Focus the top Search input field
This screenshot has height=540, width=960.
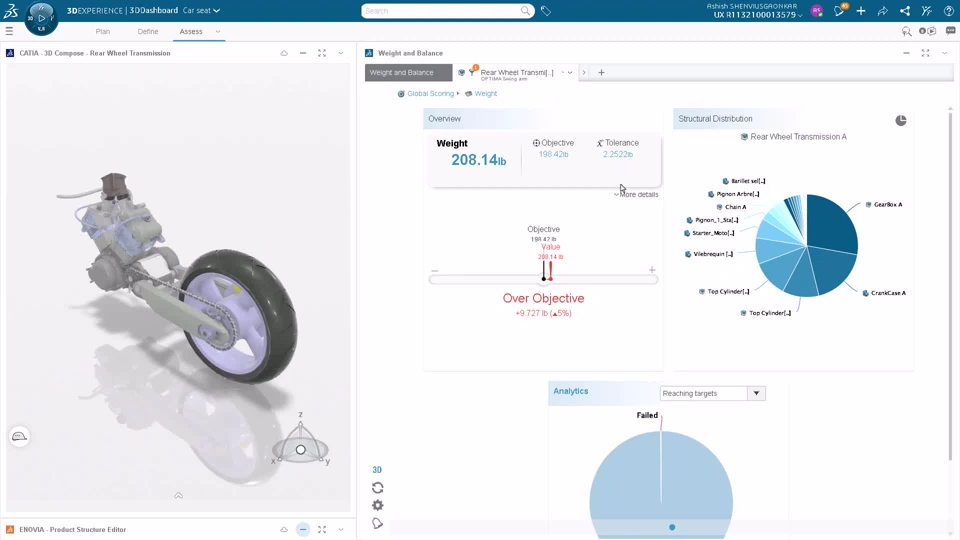tap(441, 10)
